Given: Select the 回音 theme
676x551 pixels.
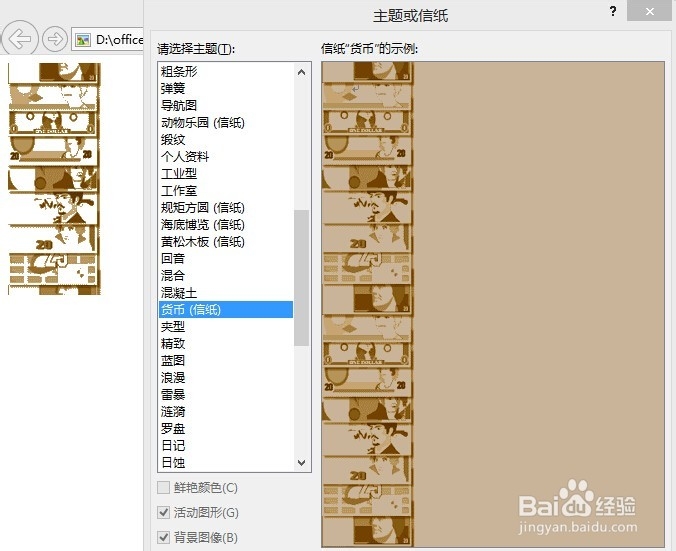Looking at the screenshot, I should tap(226, 259).
